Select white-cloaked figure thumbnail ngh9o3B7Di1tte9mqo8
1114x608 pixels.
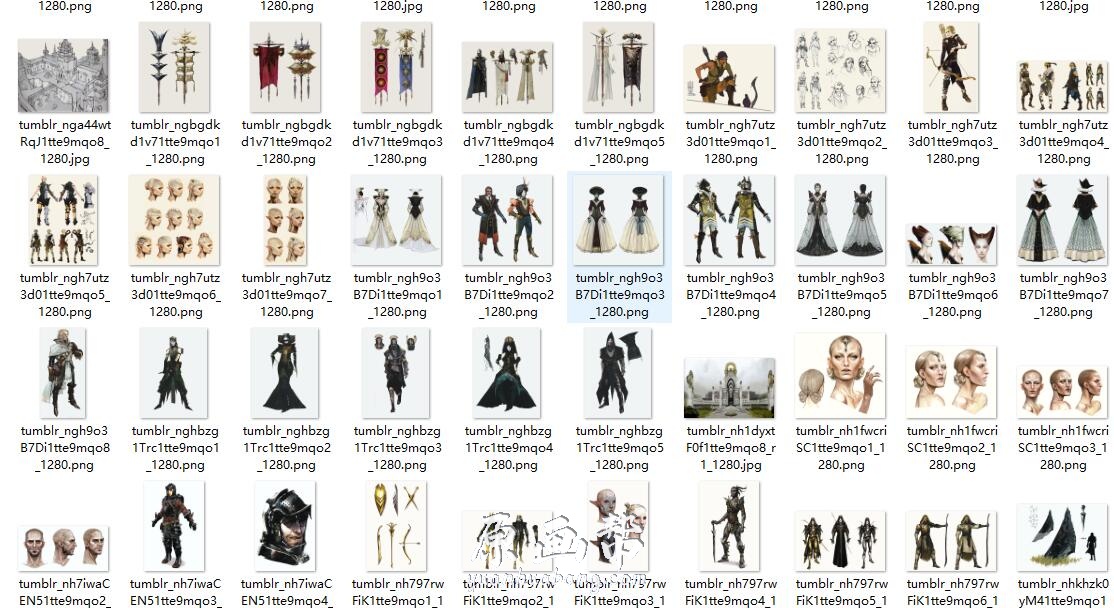(64, 373)
